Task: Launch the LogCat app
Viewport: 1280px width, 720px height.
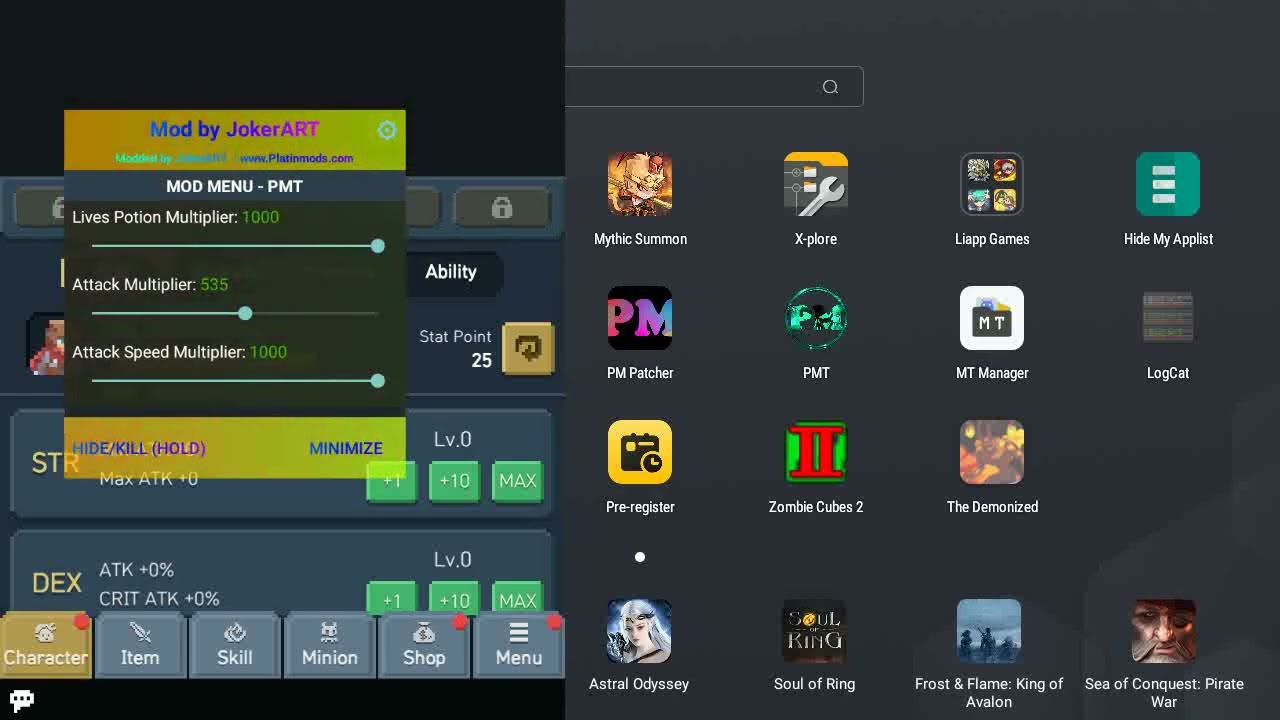Action: pyautogui.click(x=1168, y=318)
